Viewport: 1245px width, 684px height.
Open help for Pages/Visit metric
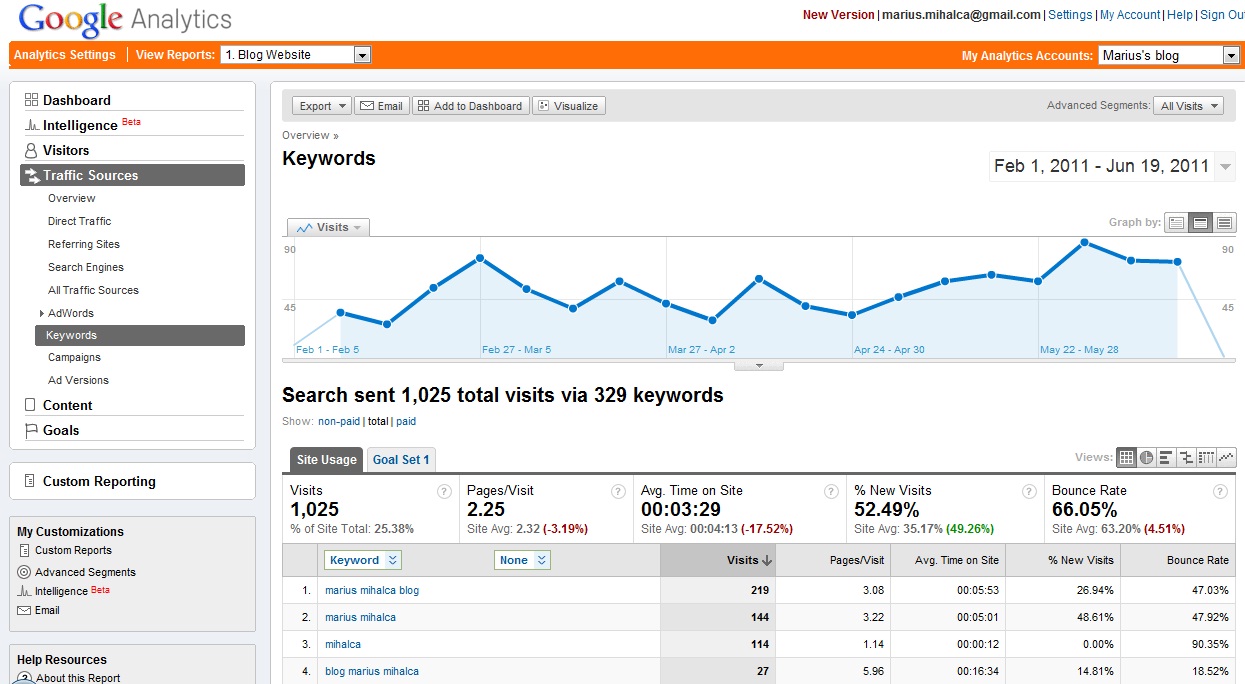click(618, 491)
